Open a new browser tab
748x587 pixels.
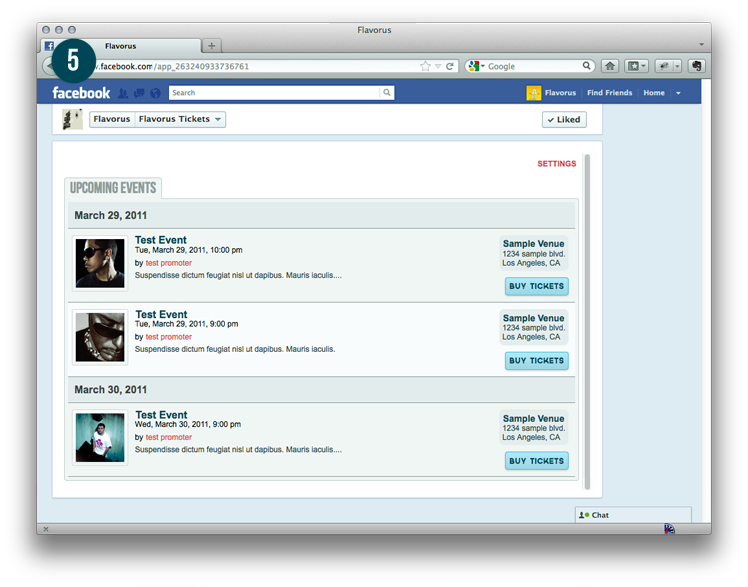coord(211,46)
